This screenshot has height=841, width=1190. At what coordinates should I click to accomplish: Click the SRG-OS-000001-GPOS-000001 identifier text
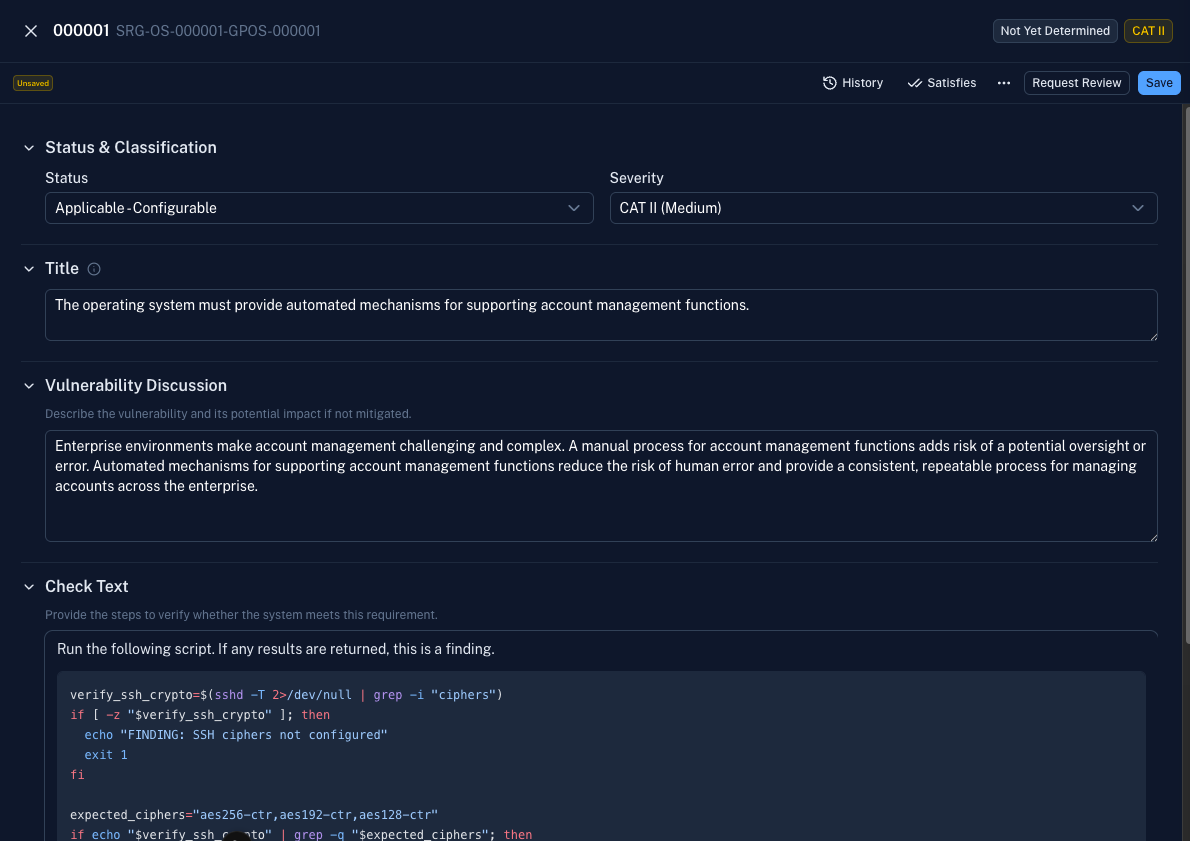(220, 31)
